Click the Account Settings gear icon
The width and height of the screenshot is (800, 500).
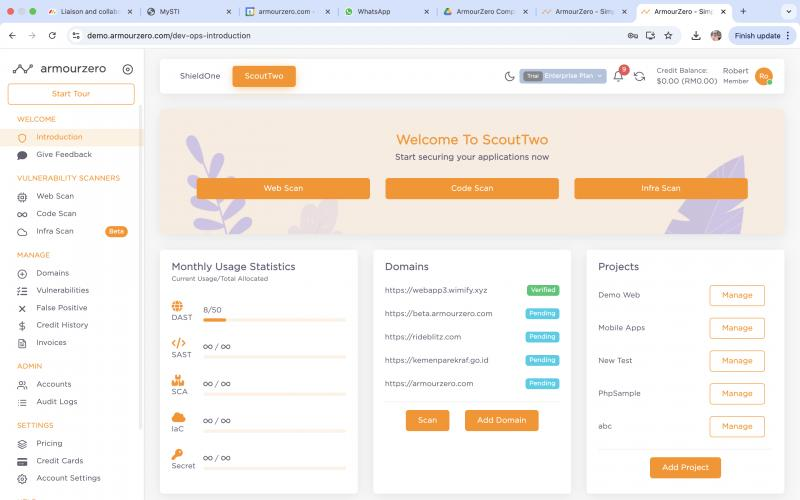[22, 479]
